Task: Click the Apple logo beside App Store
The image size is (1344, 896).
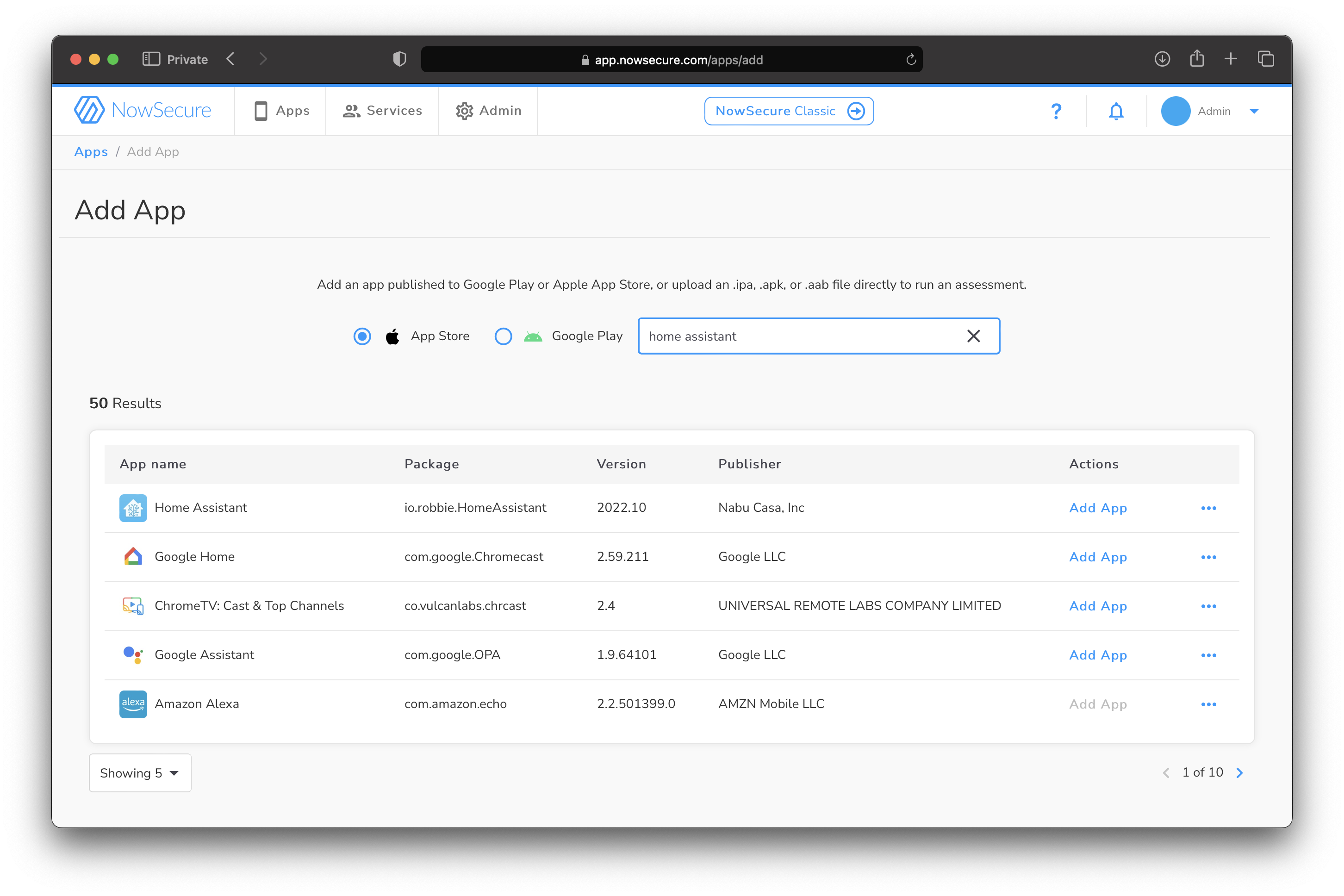Action: [392, 336]
